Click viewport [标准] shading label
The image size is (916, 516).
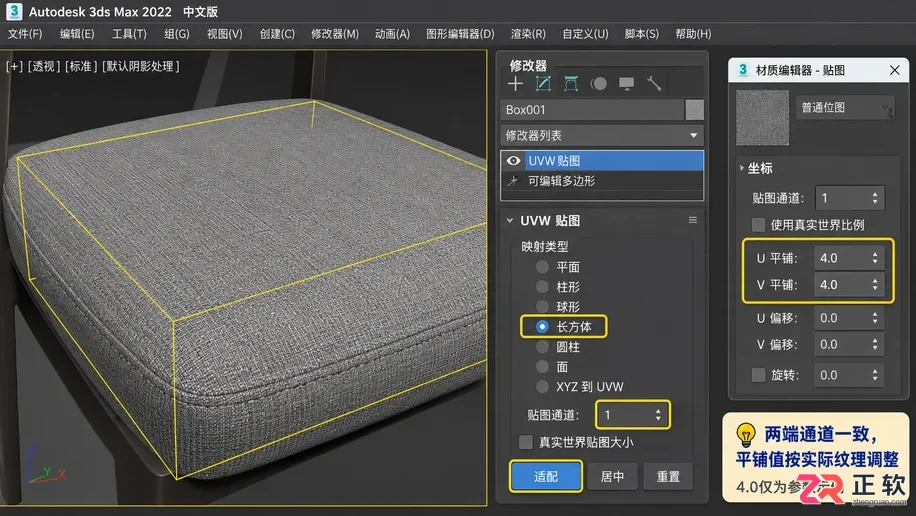(81, 66)
